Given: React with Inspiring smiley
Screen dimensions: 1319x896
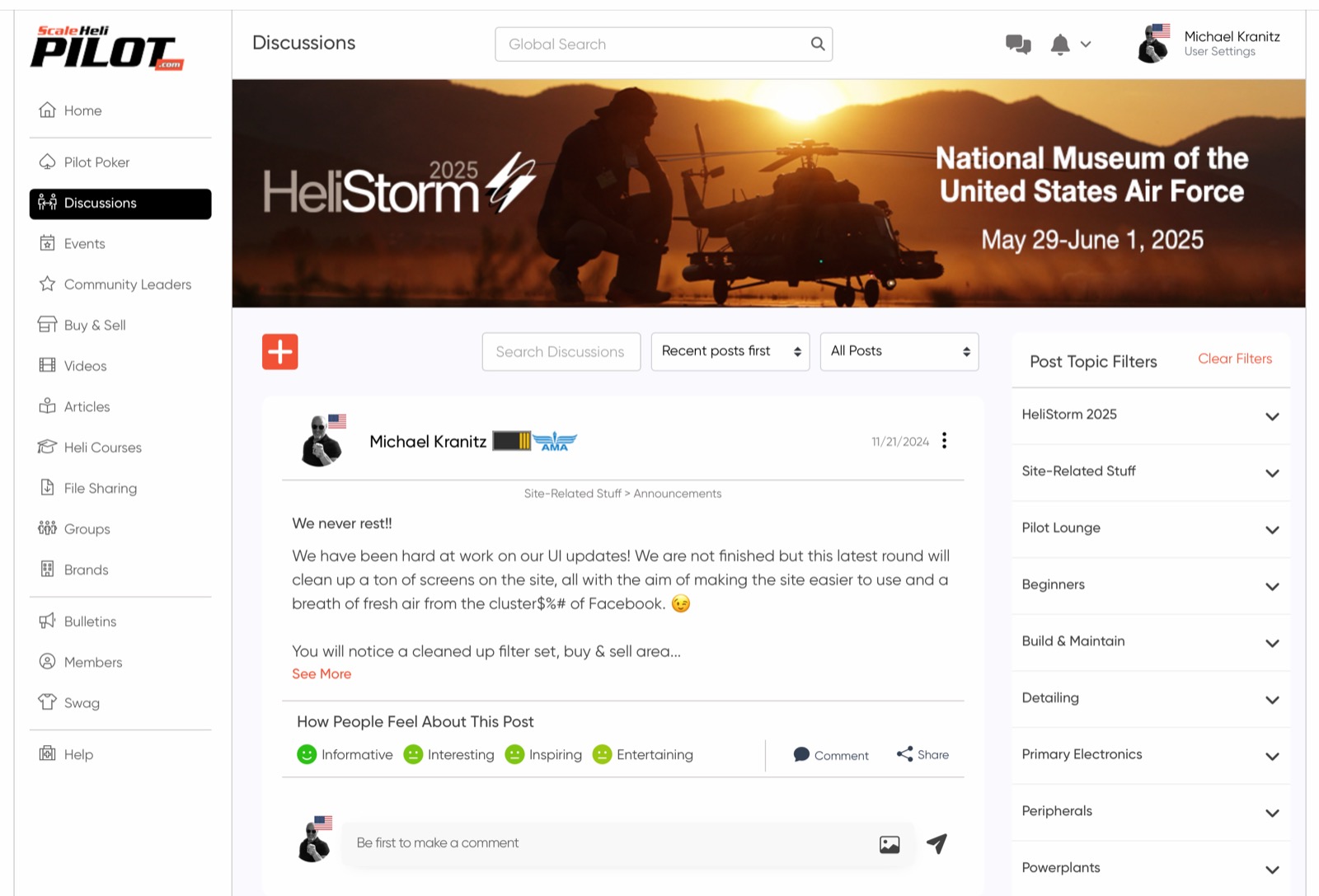Looking at the screenshot, I should [x=514, y=755].
